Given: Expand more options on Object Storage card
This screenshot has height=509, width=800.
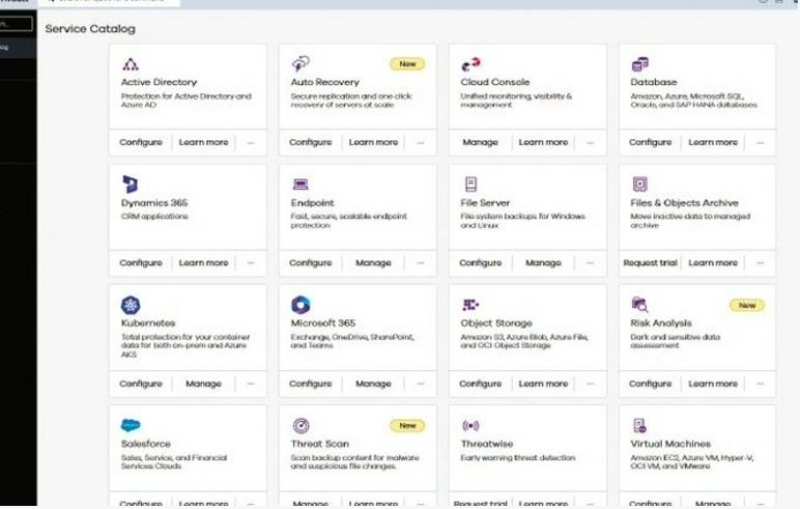Looking at the screenshot, I should click(590, 383).
